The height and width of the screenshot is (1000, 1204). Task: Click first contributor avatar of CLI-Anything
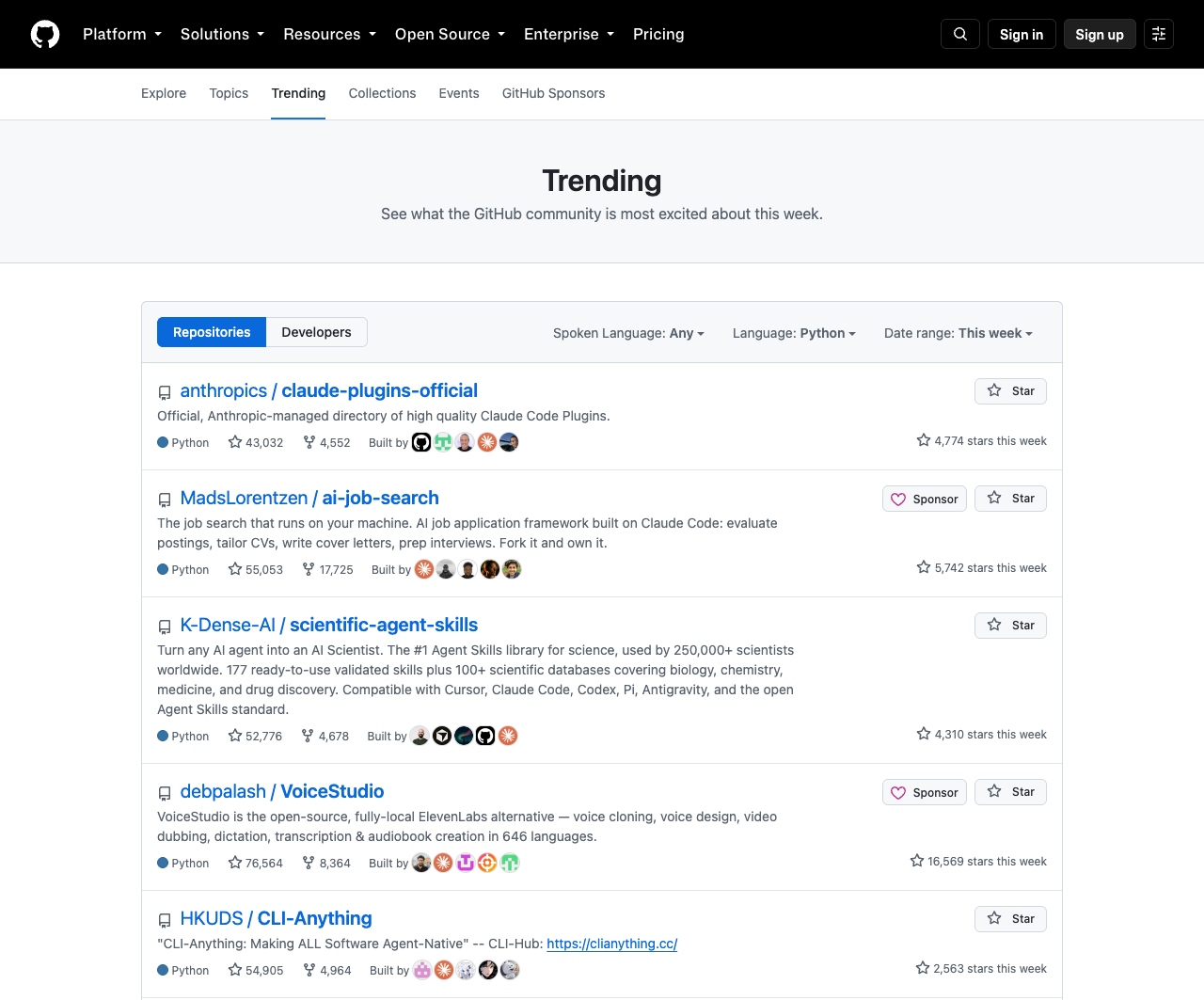[x=422, y=970]
